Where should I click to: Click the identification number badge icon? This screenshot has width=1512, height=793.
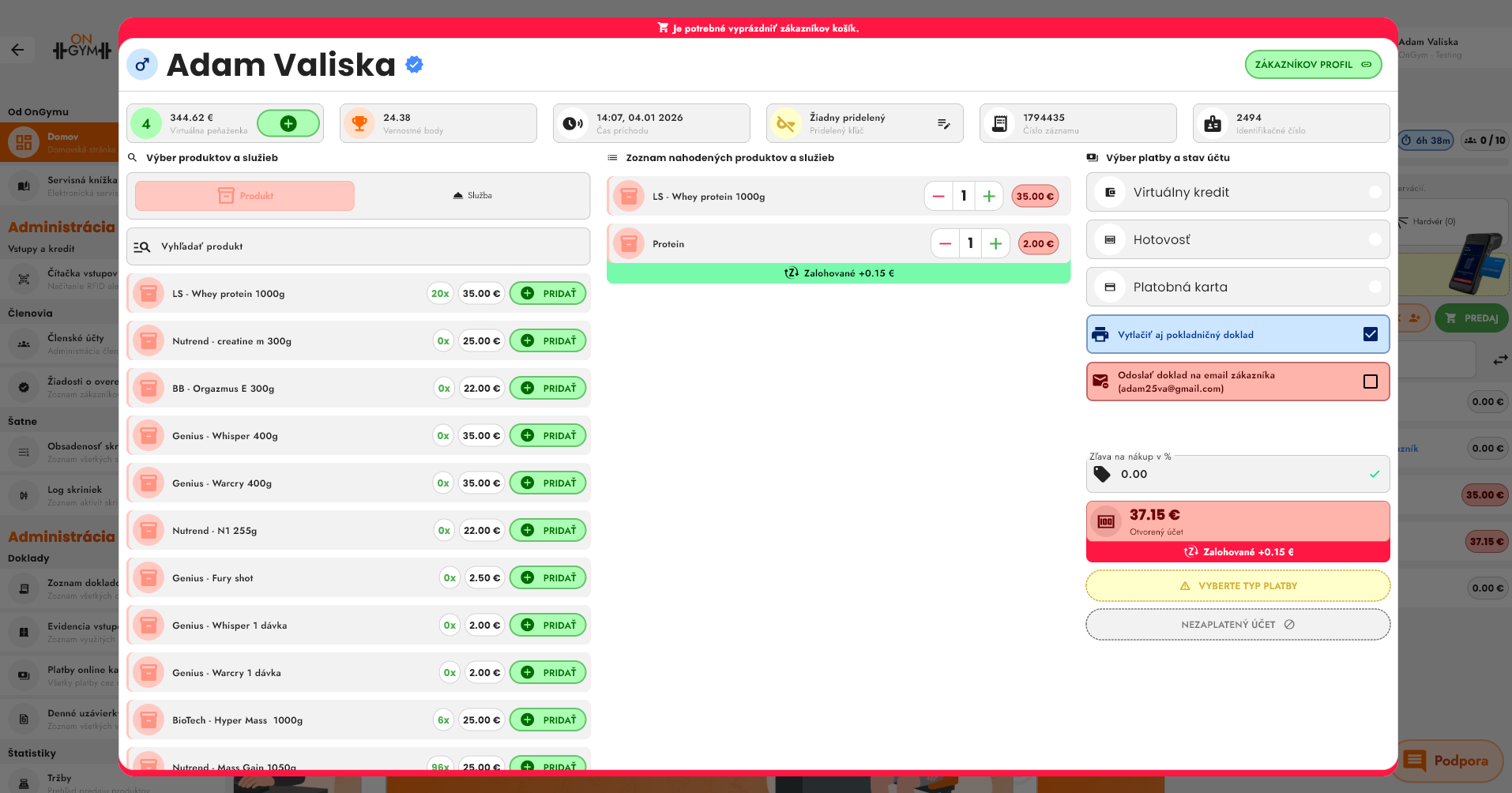click(x=1213, y=123)
